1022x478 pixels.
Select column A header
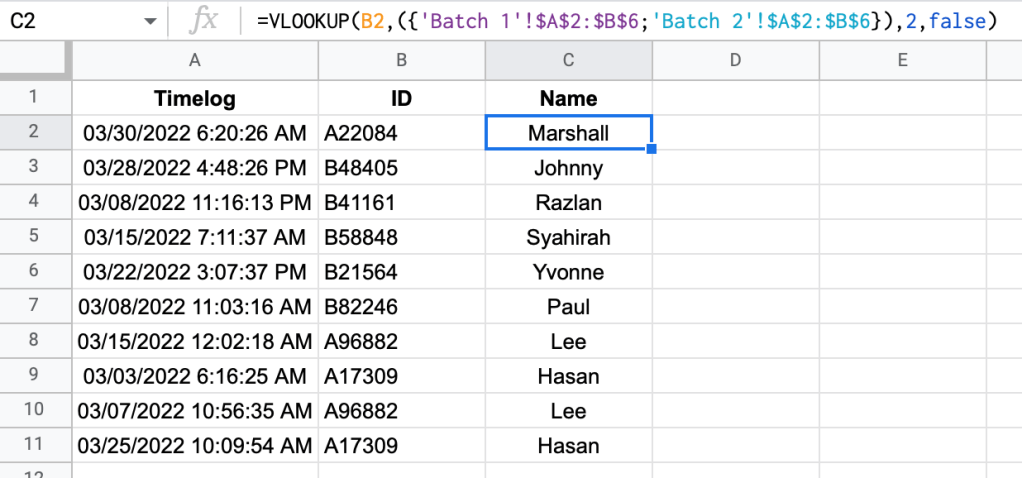pyautogui.click(x=195, y=61)
